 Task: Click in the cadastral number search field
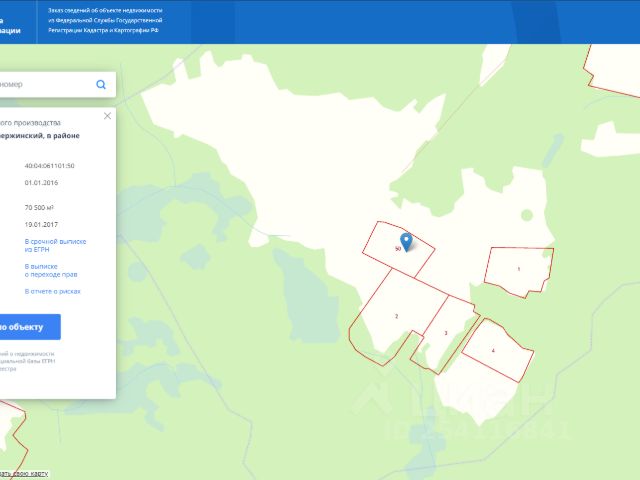[x=45, y=85]
